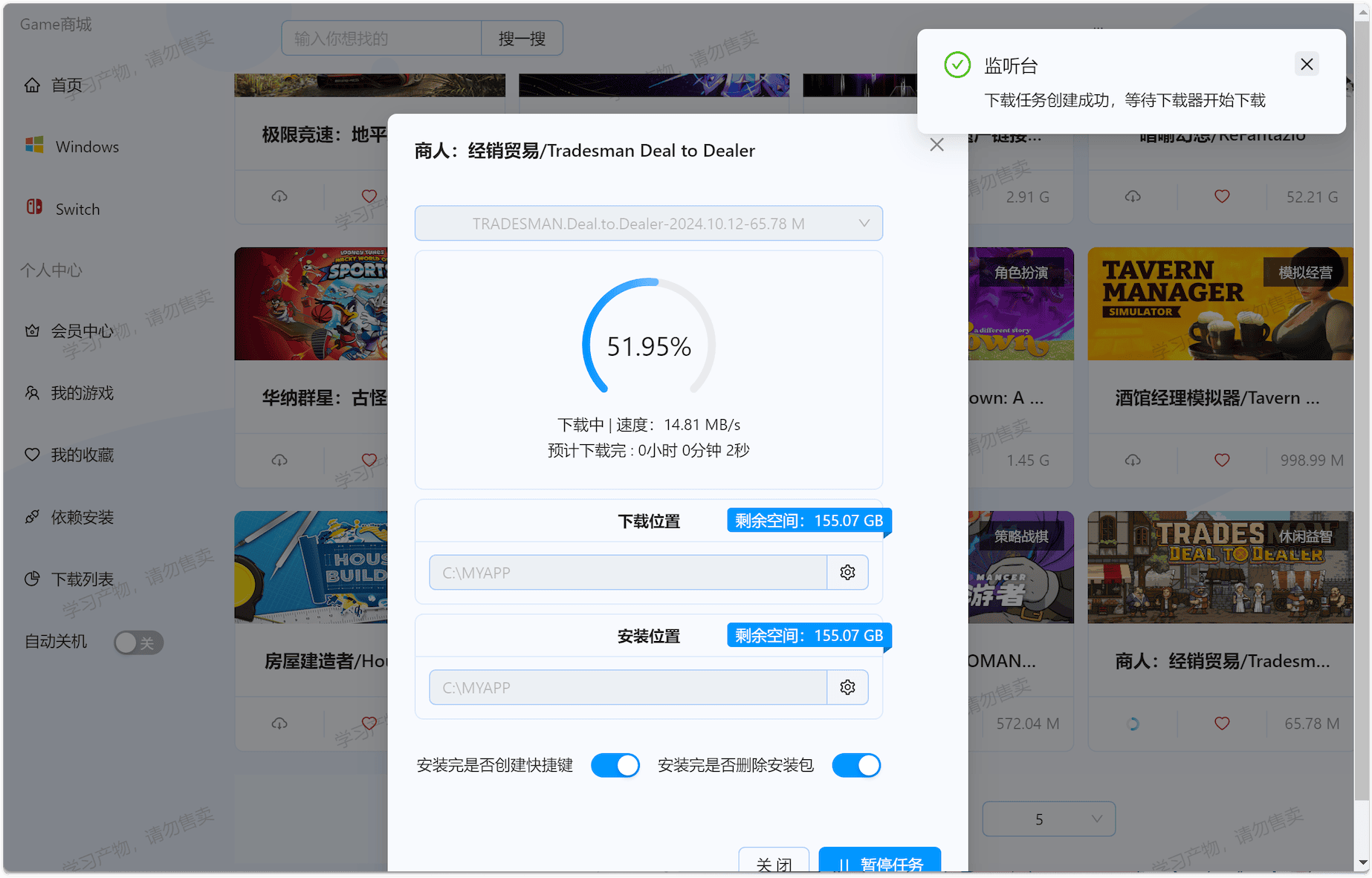This screenshot has height=878, width=1372.
Task: Click the vertical scrollbar down arrow
Action: coord(1362,863)
